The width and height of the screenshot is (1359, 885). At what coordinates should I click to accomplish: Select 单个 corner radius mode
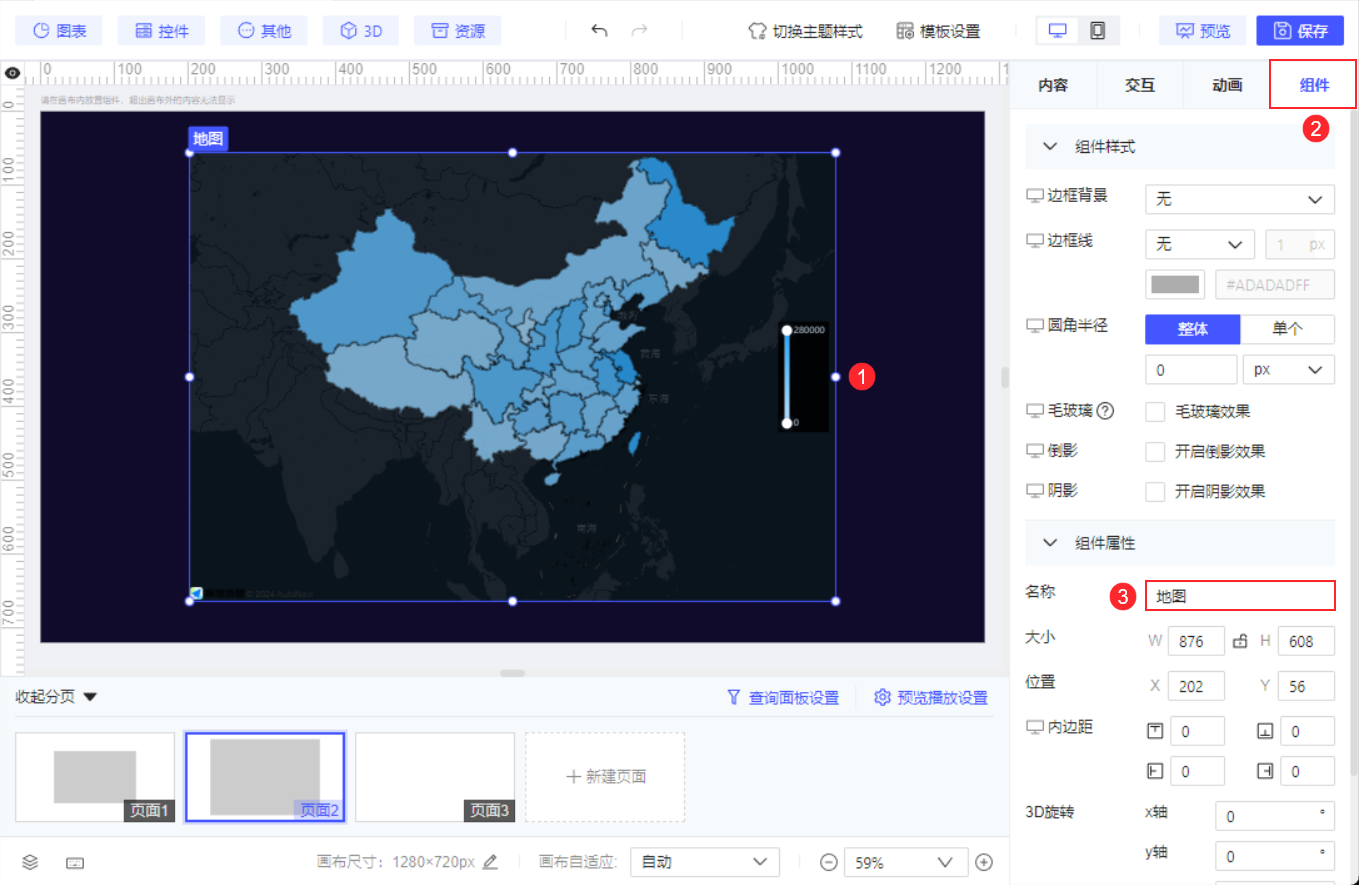click(1288, 329)
